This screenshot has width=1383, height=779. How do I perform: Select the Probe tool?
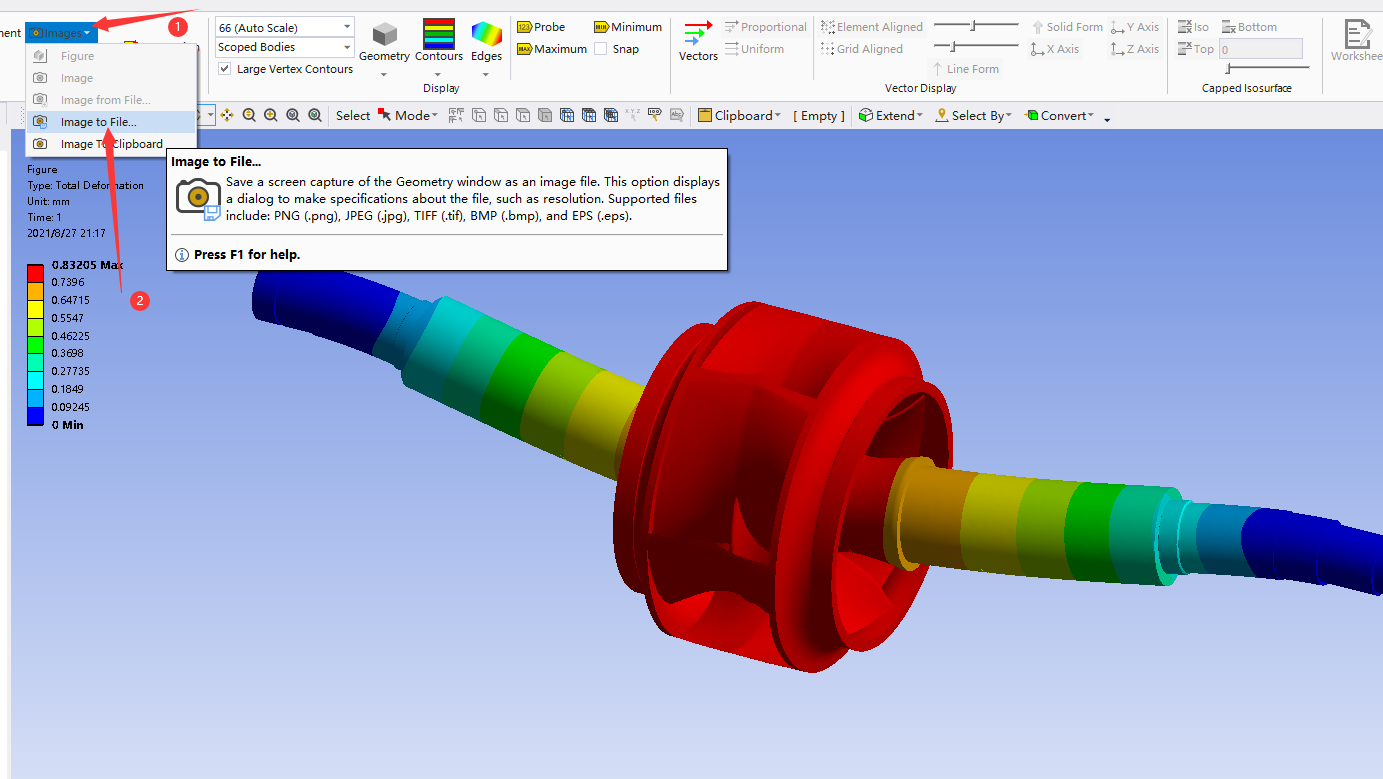[x=541, y=27]
